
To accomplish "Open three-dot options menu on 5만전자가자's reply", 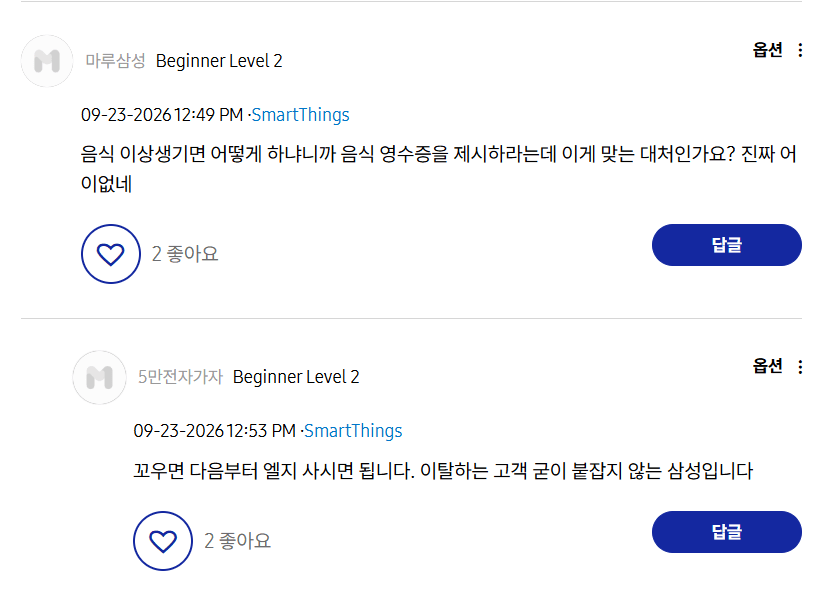I will pyautogui.click(x=800, y=367).
